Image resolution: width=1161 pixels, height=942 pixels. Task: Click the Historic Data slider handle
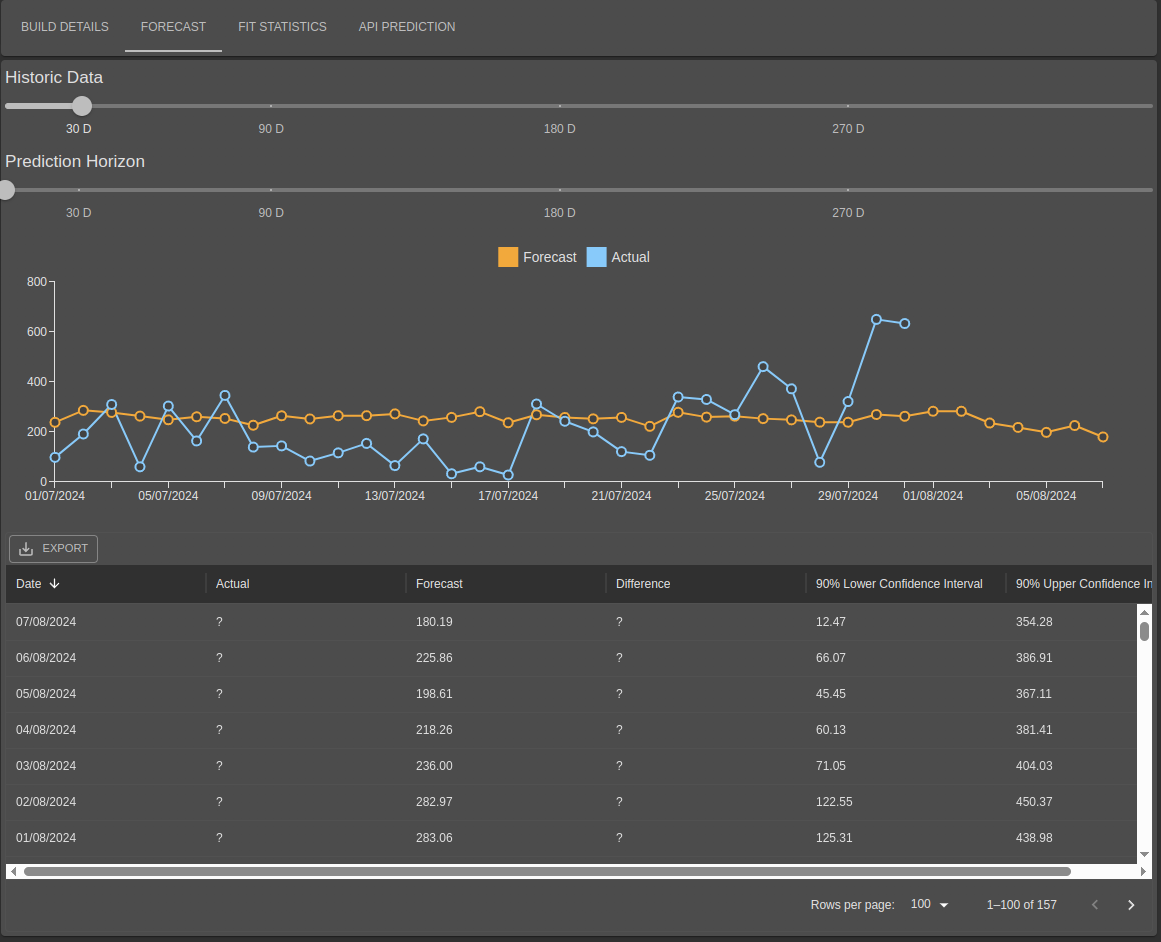pyautogui.click(x=82, y=106)
